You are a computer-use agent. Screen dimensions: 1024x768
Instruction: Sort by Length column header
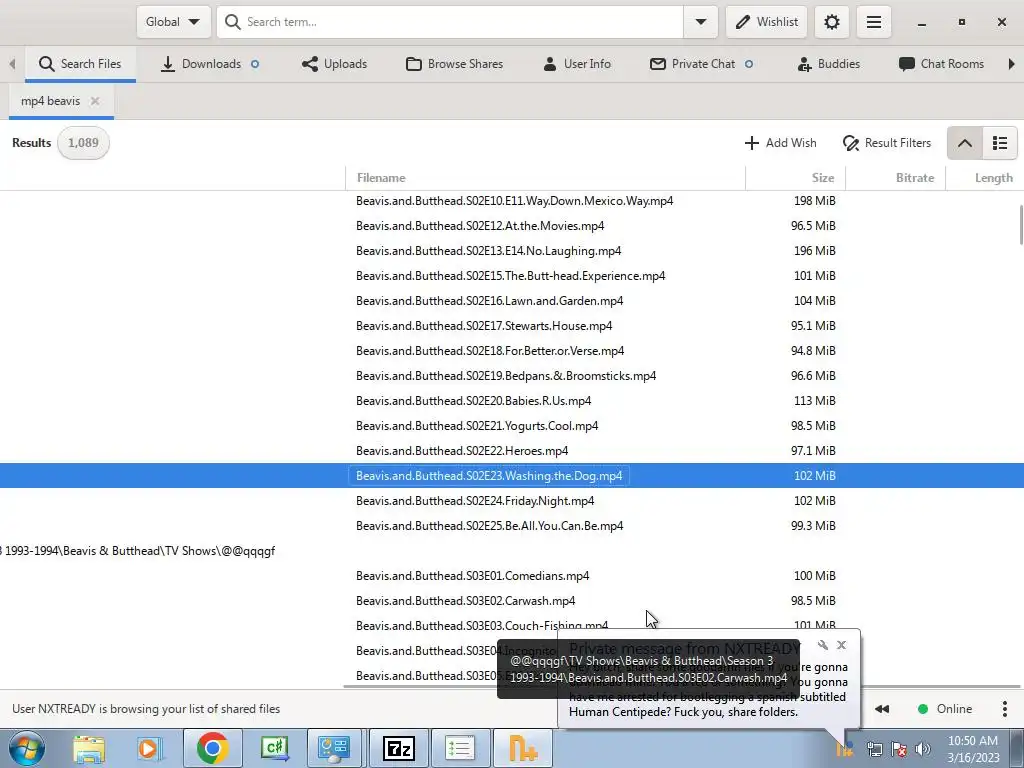985,178
